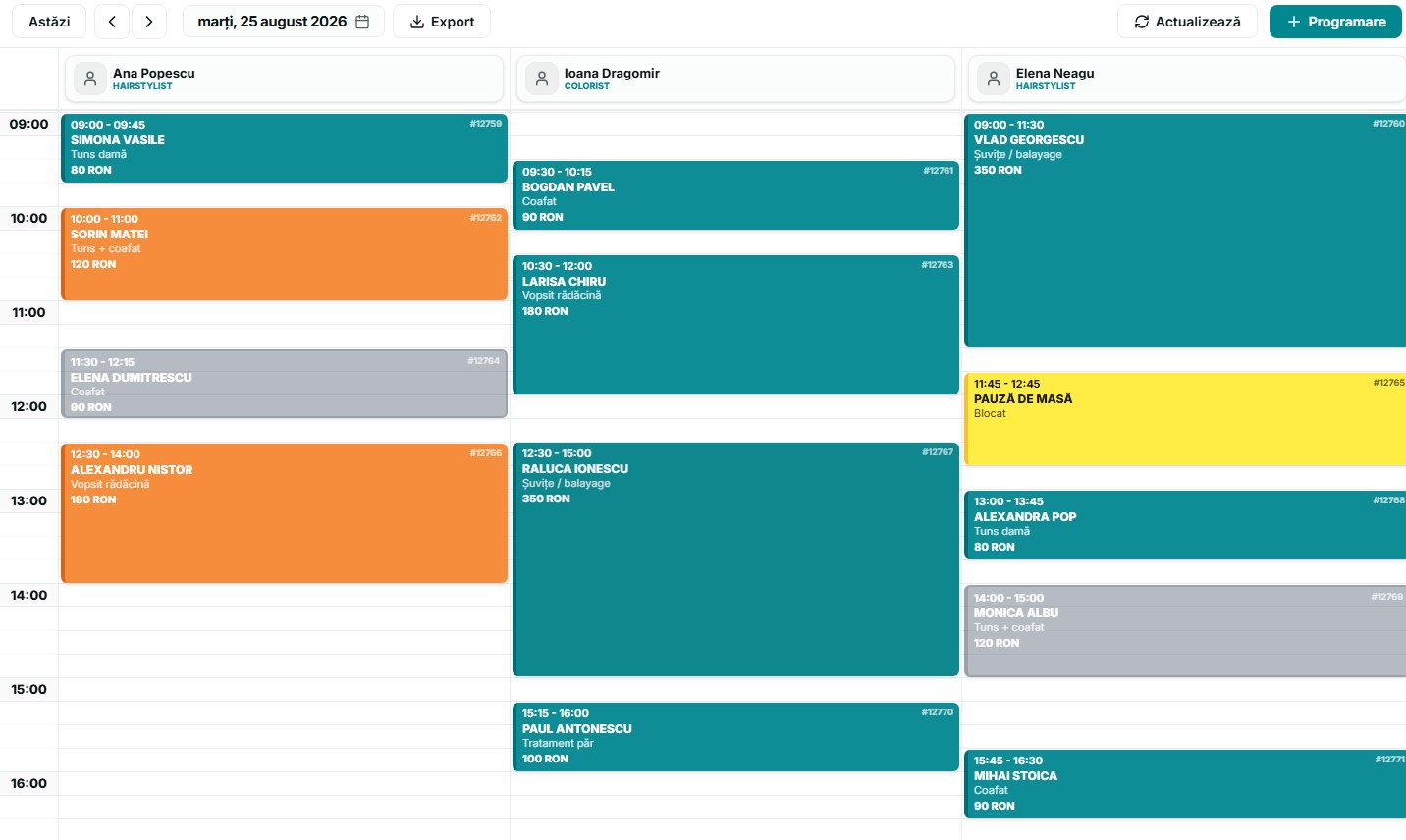Open Raluca Ionescu balayage appointment
Screen dimensions: 1406x840
(736, 559)
